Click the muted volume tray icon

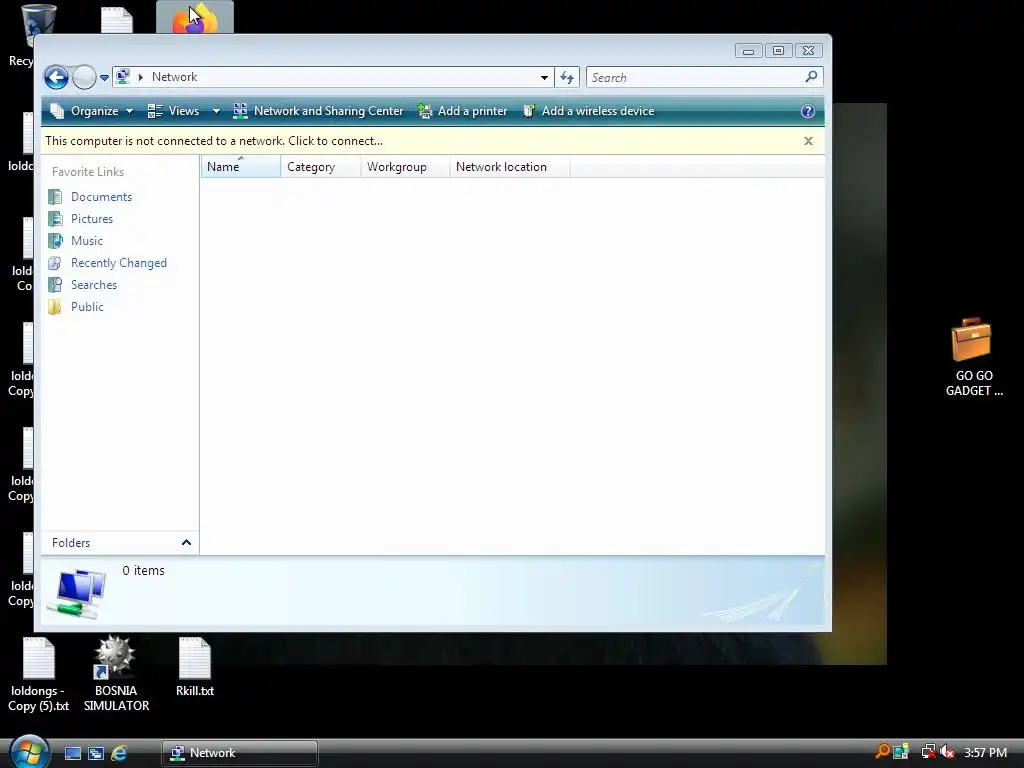948,752
